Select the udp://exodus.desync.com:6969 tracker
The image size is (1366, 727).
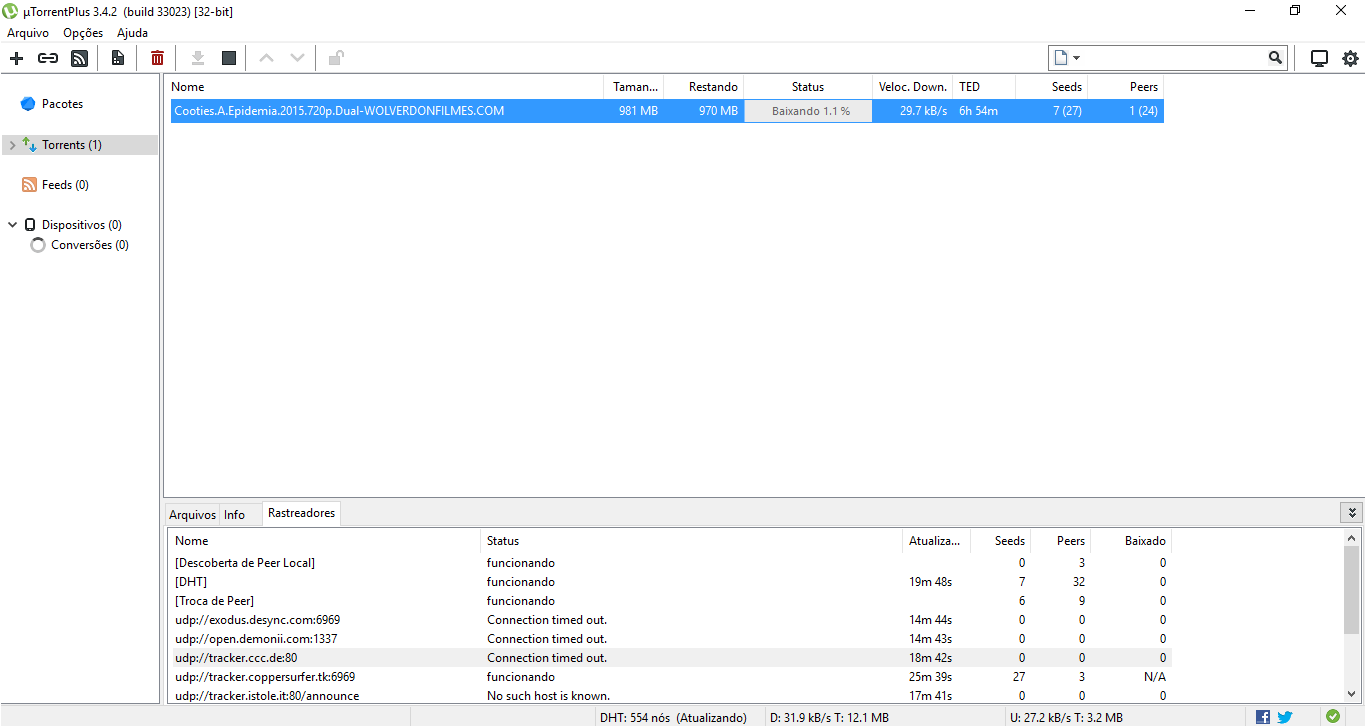(668, 620)
